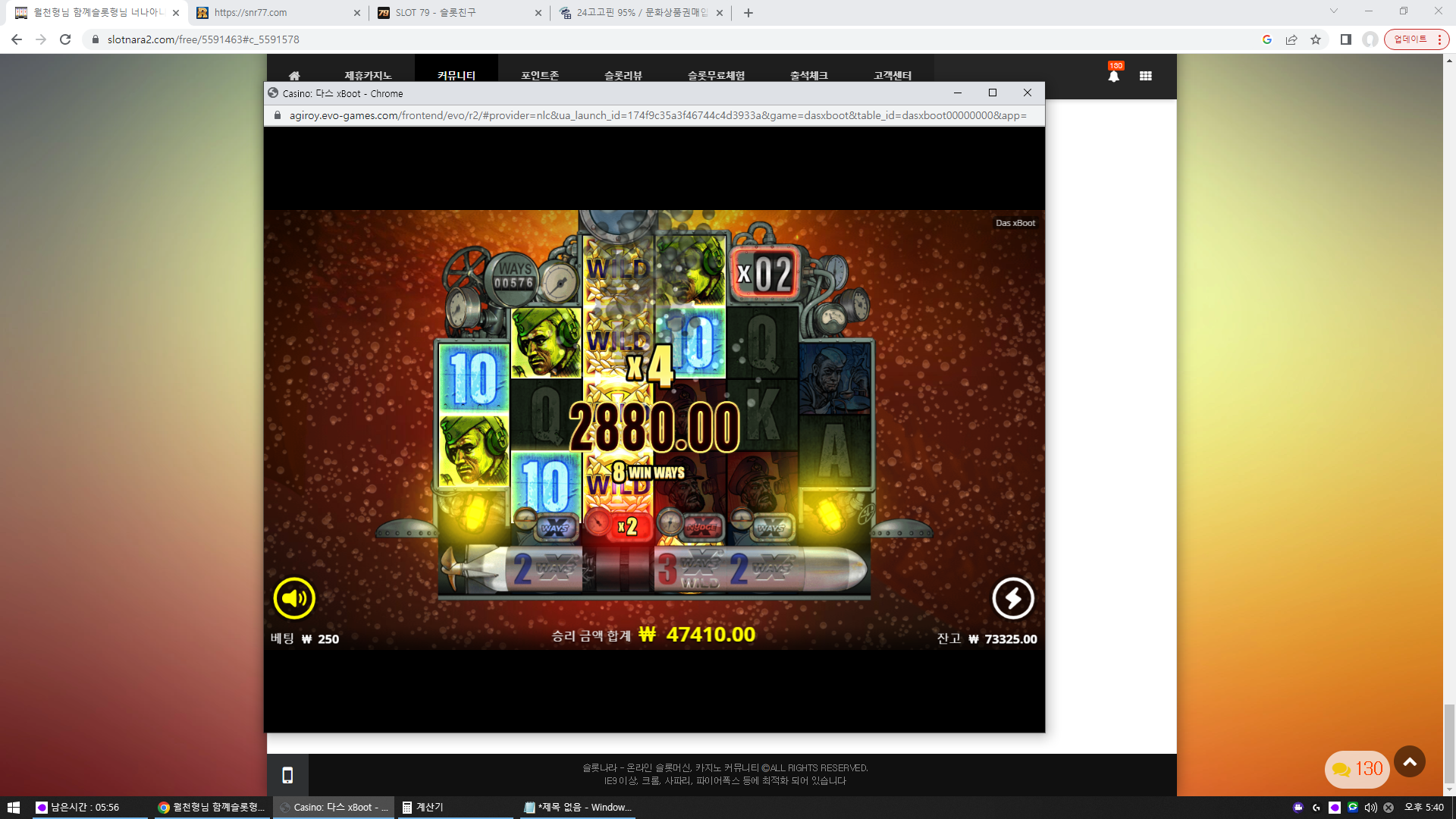Screen dimensions: 1456x819
Task: Open the green-blue G chat tray icon
Action: tap(1353, 808)
